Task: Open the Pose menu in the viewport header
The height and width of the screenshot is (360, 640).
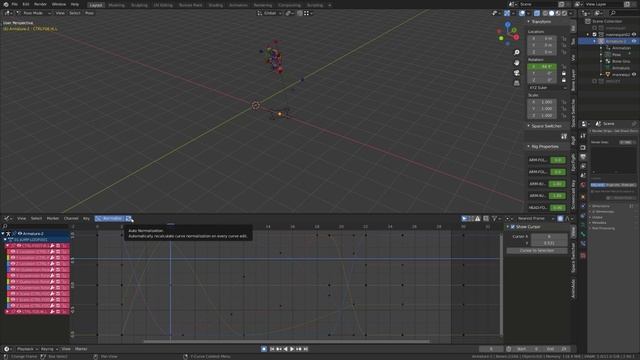Action: (89, 13)
